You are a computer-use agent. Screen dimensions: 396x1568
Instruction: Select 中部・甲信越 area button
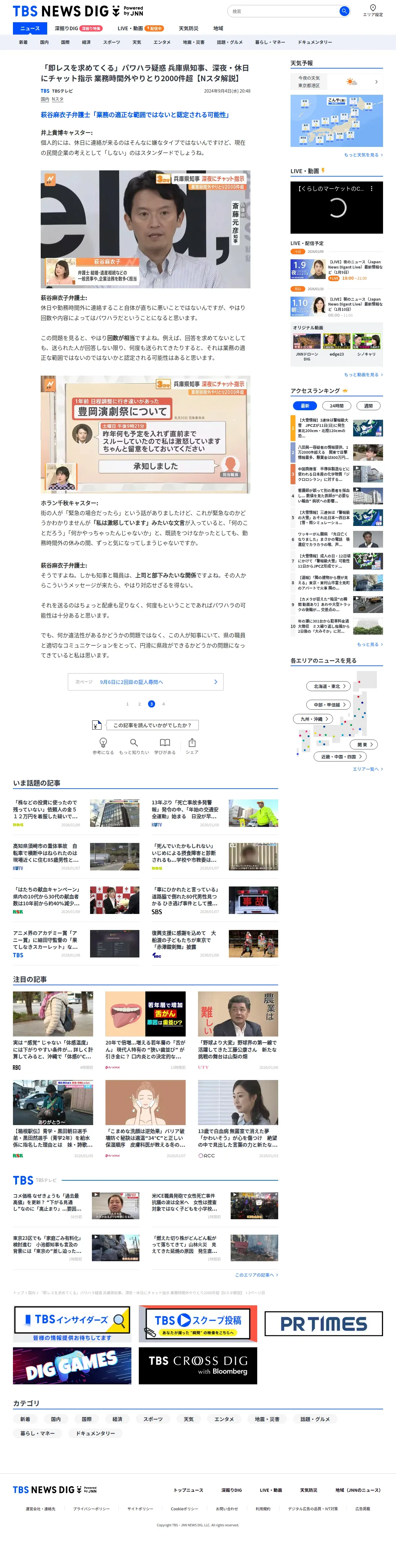[x=329, y=704]
